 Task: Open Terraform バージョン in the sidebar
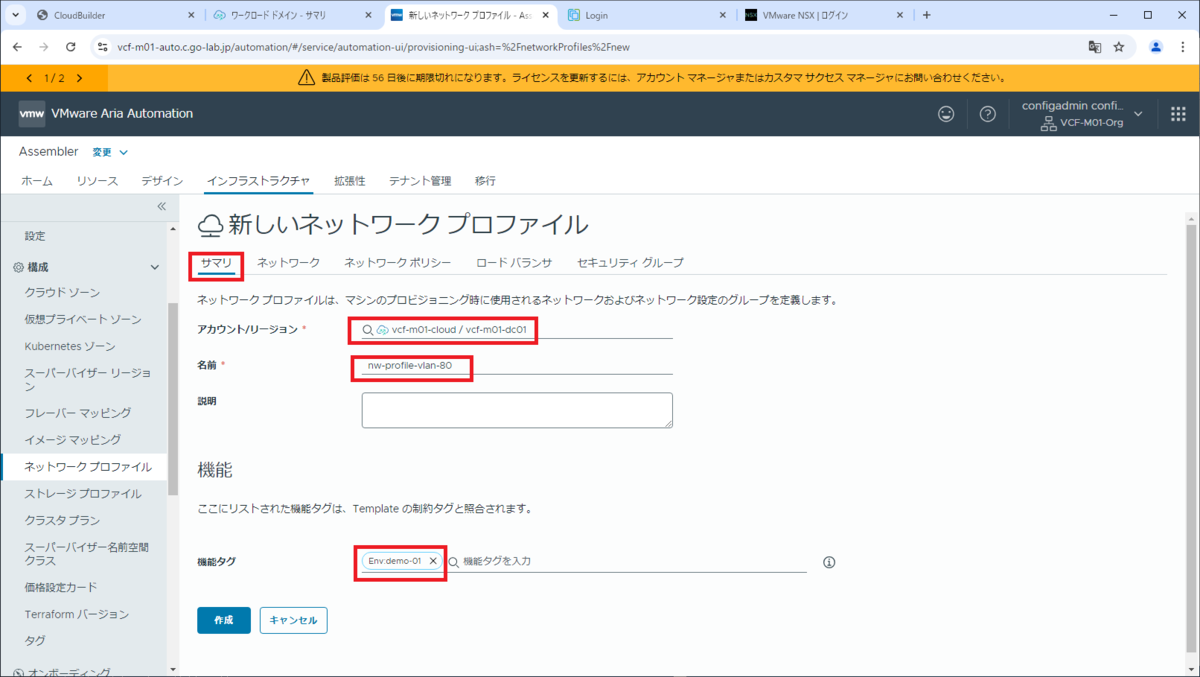click(x=77, y=614)
